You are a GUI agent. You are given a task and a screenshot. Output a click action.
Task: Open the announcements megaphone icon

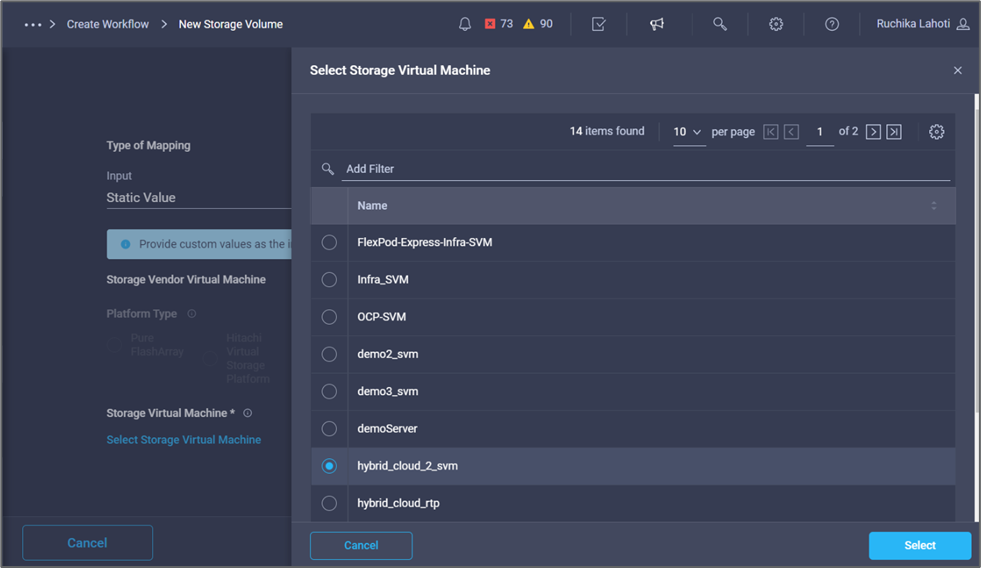click(x=657, y=24)
